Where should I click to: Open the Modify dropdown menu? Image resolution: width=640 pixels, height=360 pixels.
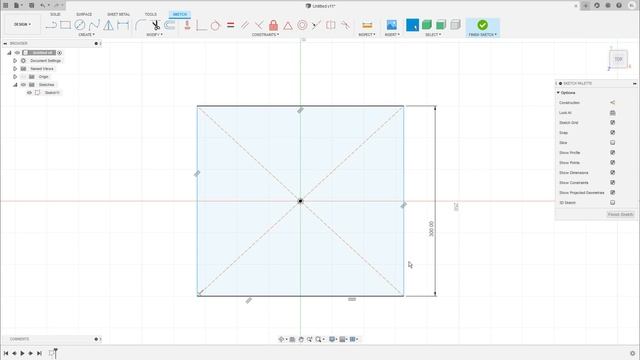[x=154, y=35]
